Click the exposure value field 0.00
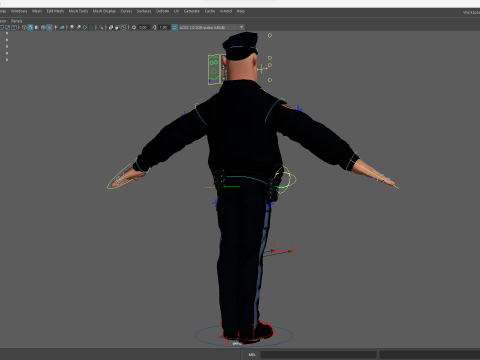 click(143, 27)
